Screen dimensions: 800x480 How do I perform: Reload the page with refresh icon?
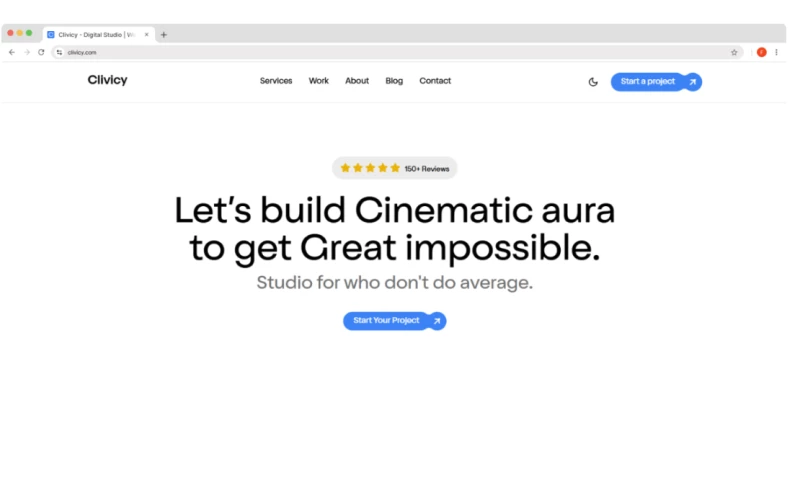[x=41, y=53]
